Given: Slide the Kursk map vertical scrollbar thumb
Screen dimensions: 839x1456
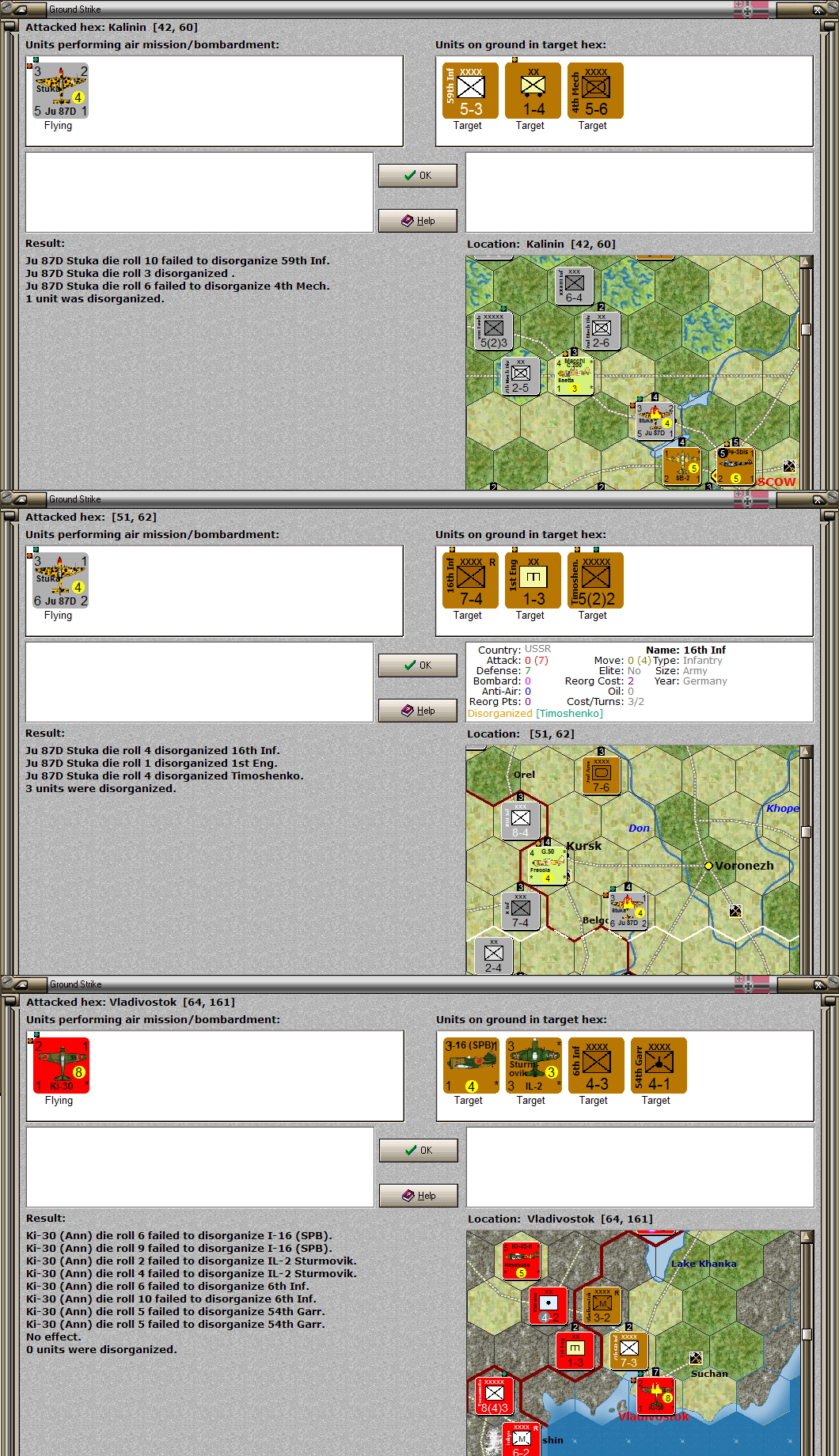Looking at the screenshot, I should point(807,832).
